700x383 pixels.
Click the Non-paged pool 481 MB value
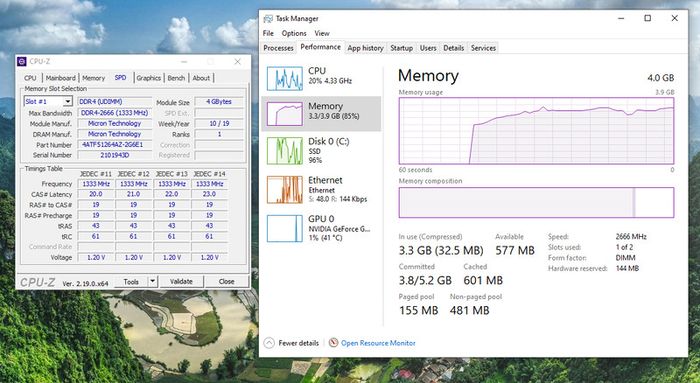[469, 310]
